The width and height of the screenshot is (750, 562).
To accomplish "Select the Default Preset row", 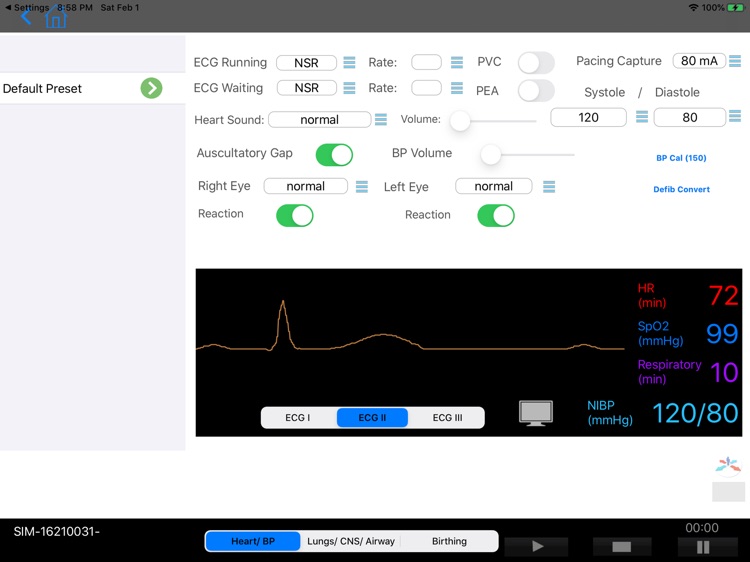I will (92, 88).
